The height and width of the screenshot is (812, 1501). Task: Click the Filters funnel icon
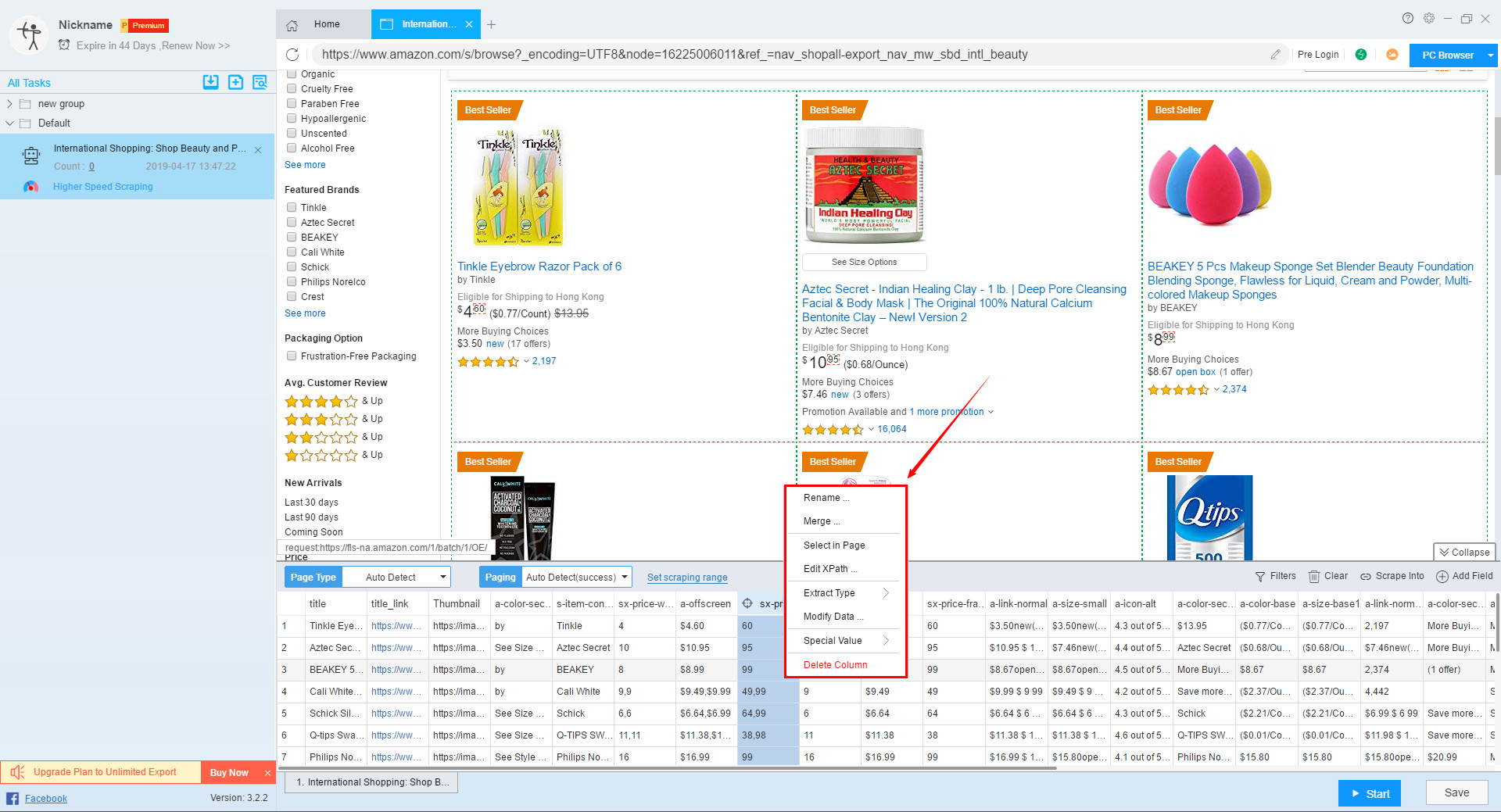click(x=1260, y=577)
